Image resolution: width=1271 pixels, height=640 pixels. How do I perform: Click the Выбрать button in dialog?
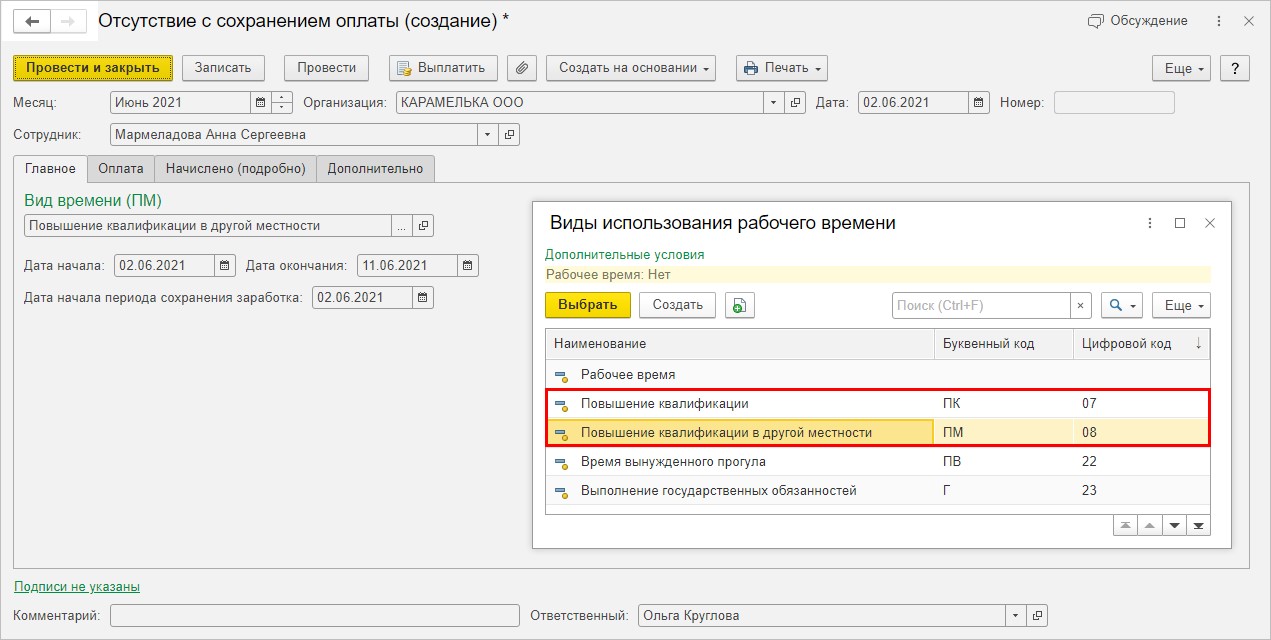point(588,305)
